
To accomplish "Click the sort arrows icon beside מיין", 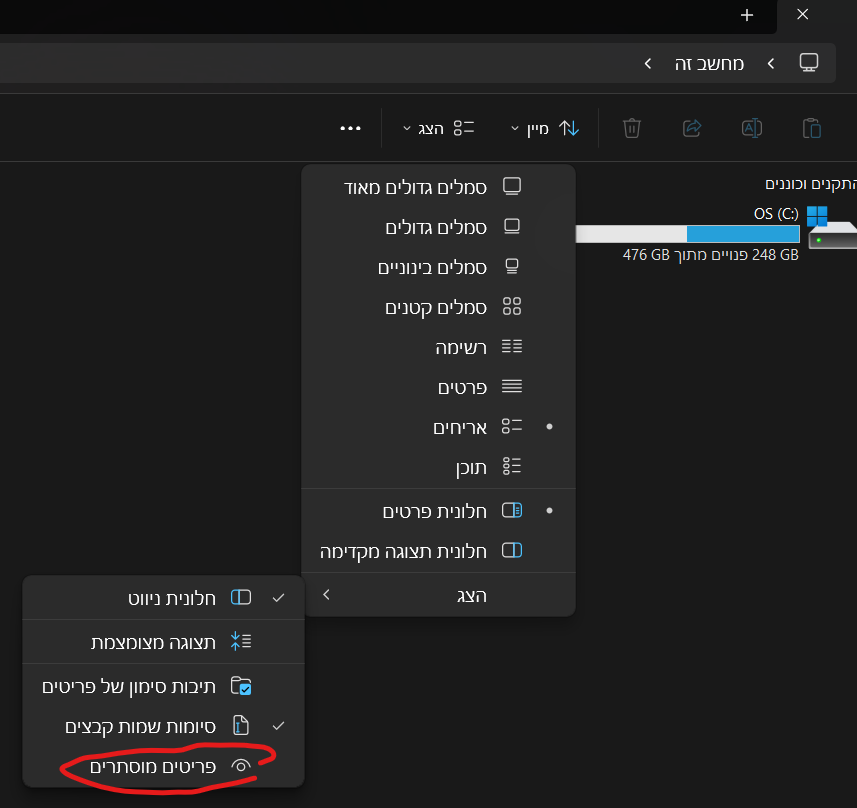I will 569,128.
